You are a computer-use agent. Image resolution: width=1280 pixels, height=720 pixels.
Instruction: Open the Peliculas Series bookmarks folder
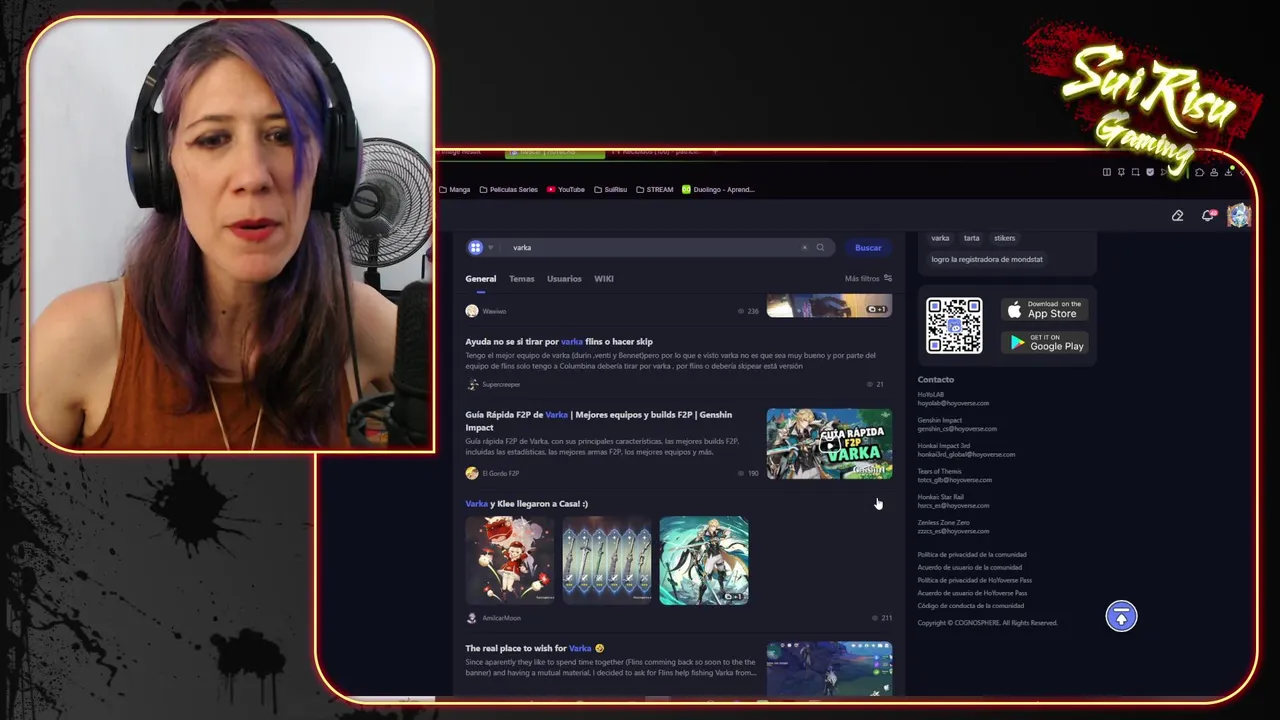508,189
